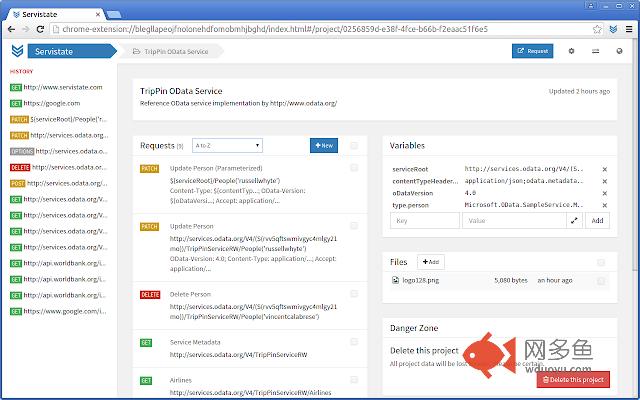Toggle select-all checkbox in Files header
This screenshot has height=400, width=640.
[x=601, y=262]
